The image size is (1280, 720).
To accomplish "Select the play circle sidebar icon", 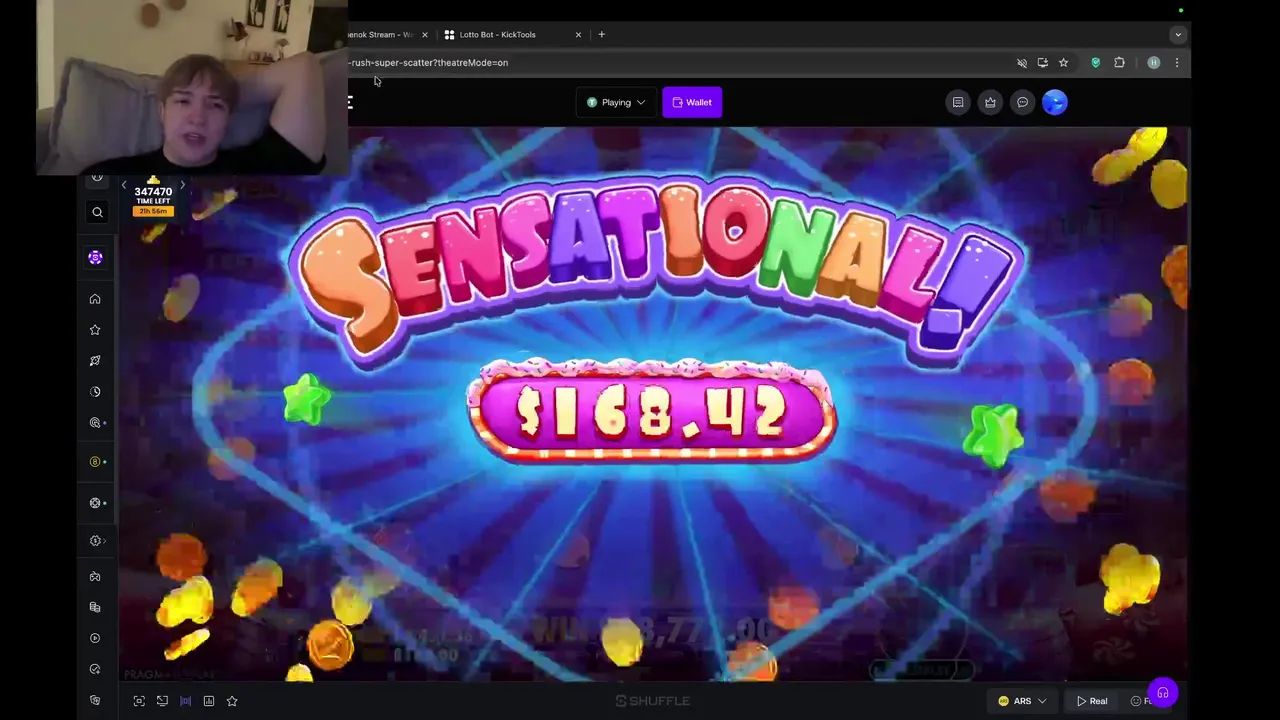I will pos(95,638).
